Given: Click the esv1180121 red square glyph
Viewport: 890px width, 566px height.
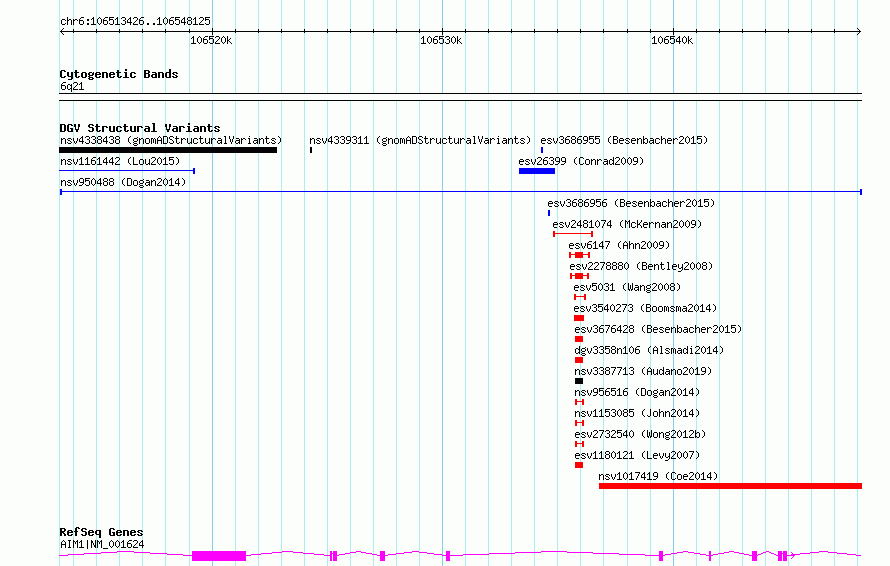Looking at the screenshot, I should [579, 465].
